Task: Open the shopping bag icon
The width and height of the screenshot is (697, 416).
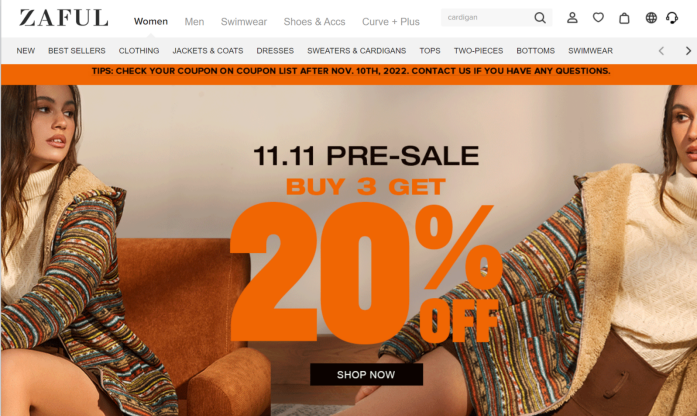Action: 624,18
